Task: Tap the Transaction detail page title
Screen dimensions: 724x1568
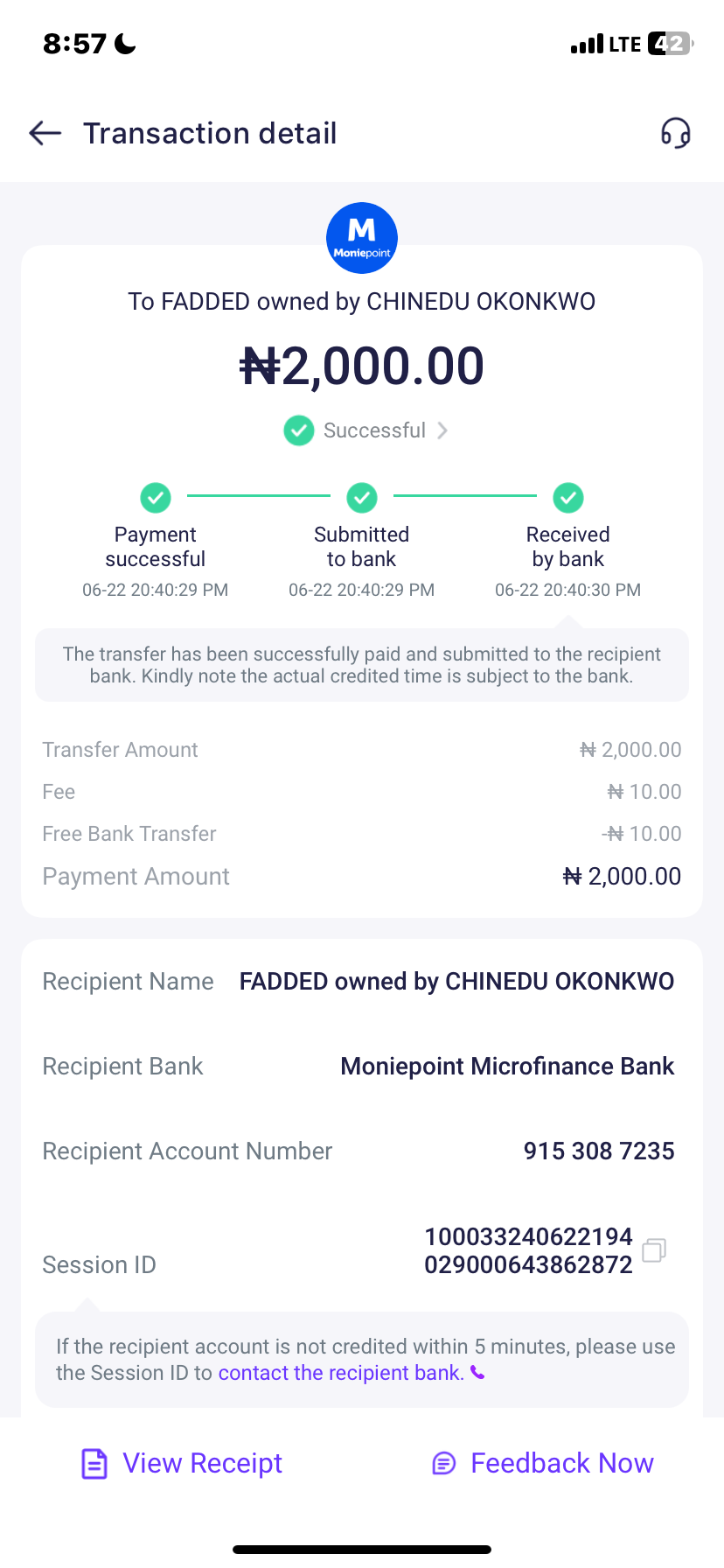Action: (x=210, y=133)
